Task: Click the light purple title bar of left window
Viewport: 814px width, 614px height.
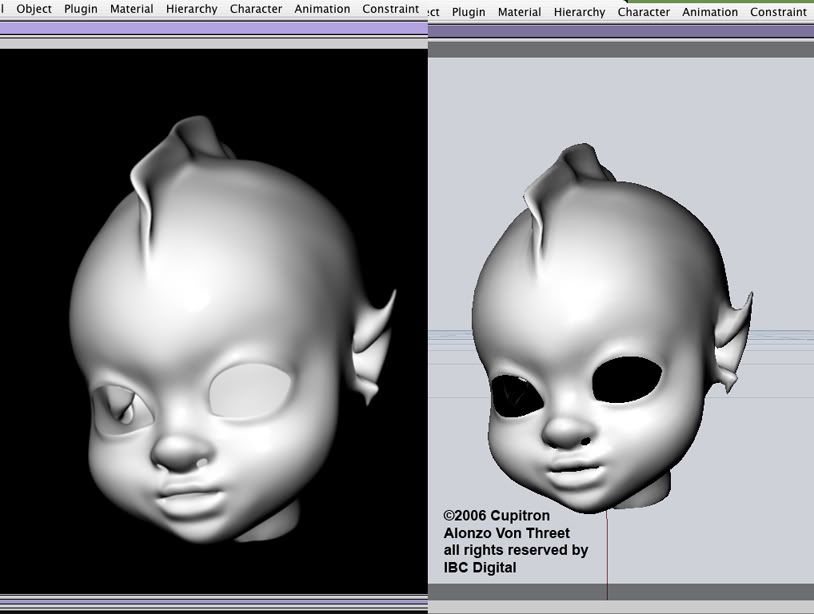Action: coord(213,28)
